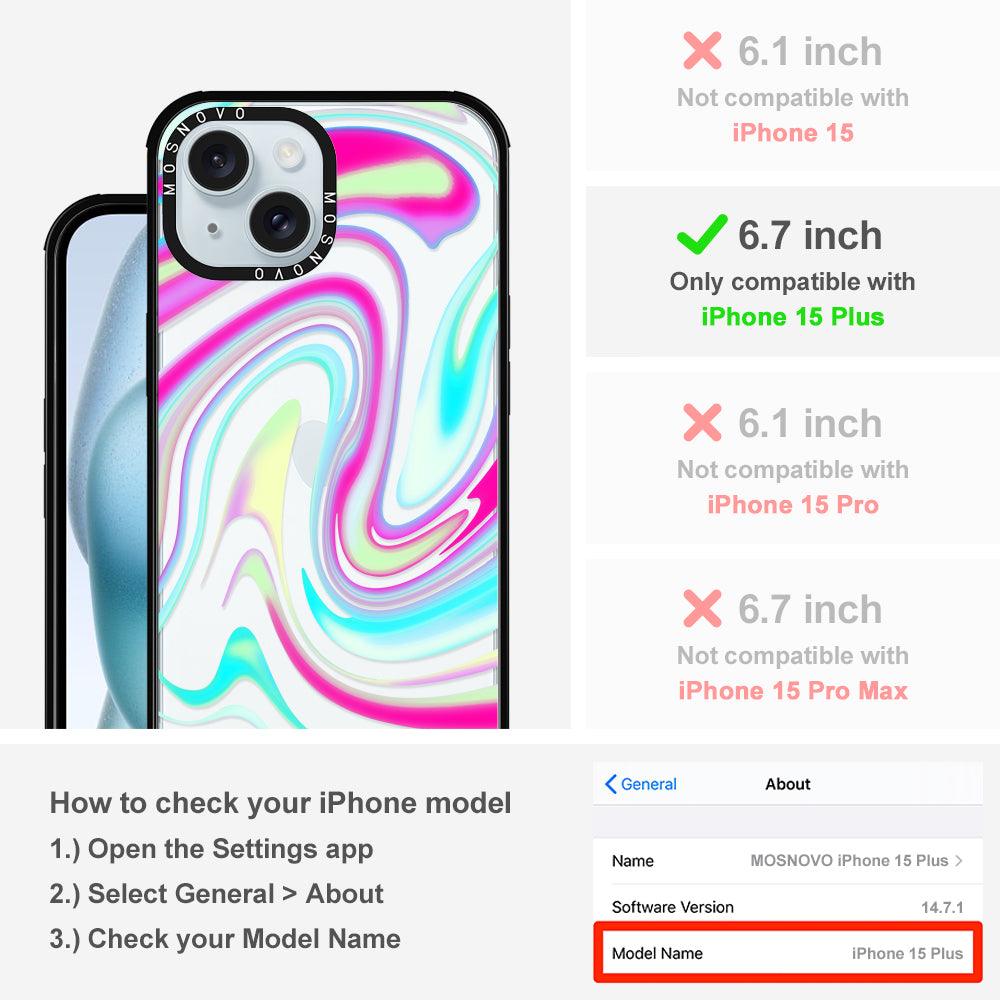The image size is (1000, 1000).
Task: Click the lower camera lens on the case
Action: click(x=279, y=221)
